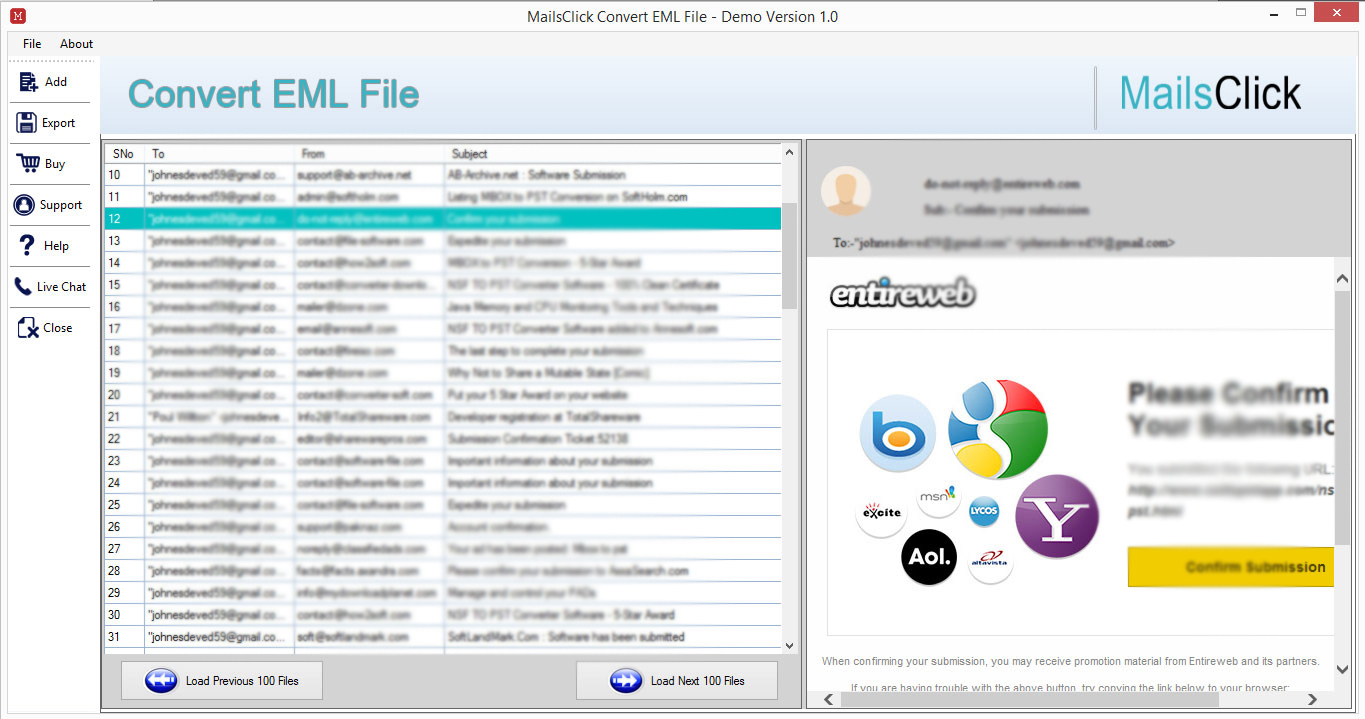Click the Add files icon
This screenshot has height=719, width=1365.
[28, 82]
